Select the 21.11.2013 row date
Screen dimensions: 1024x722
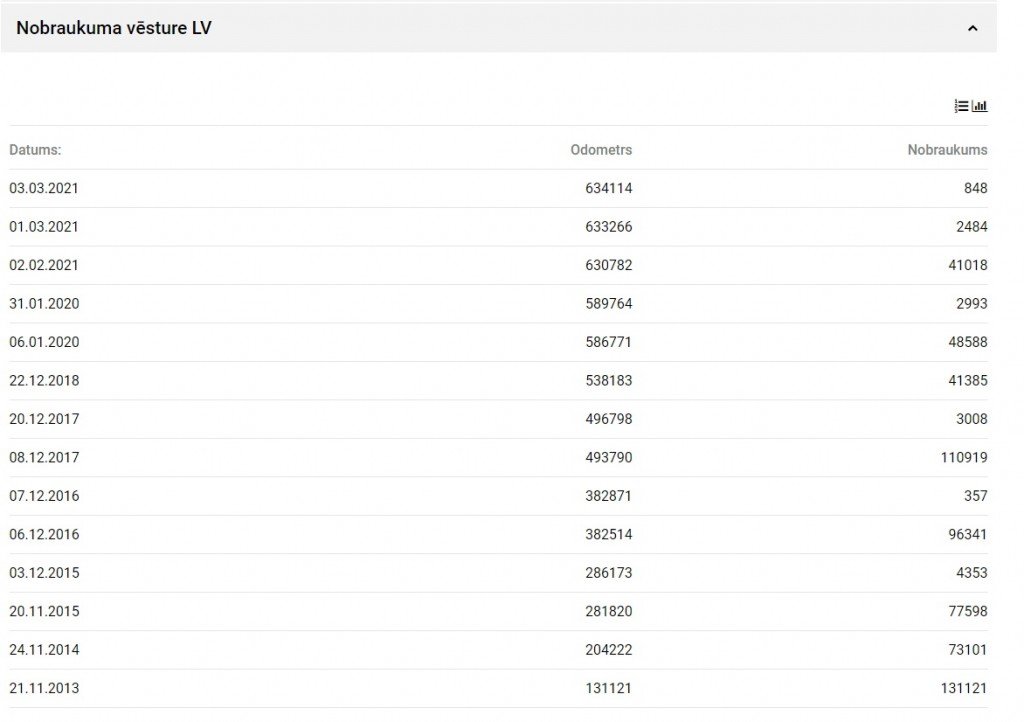[44, 688]
